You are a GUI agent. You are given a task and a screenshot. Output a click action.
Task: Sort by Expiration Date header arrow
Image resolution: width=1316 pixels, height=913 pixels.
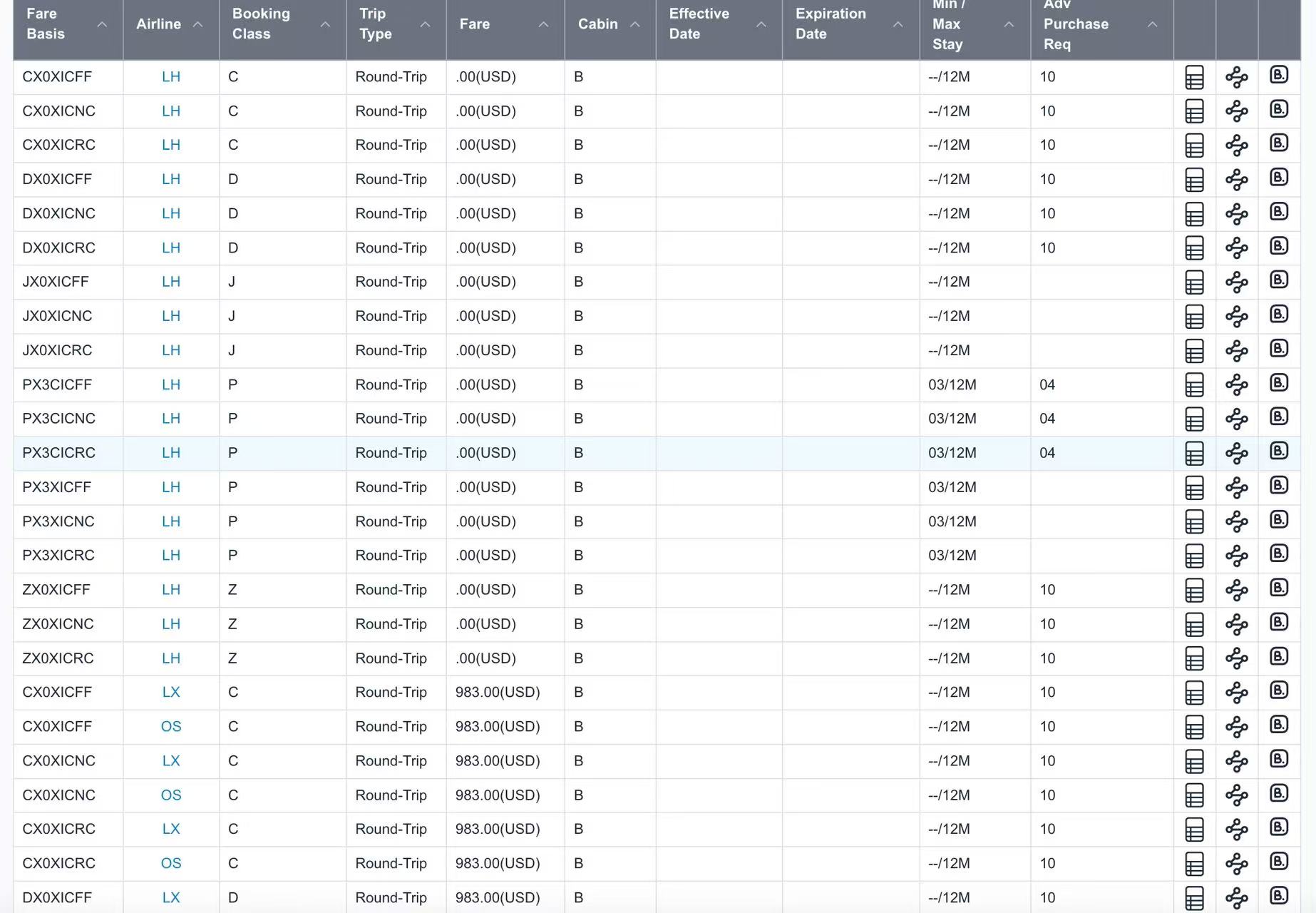click(x=898, y=24)
